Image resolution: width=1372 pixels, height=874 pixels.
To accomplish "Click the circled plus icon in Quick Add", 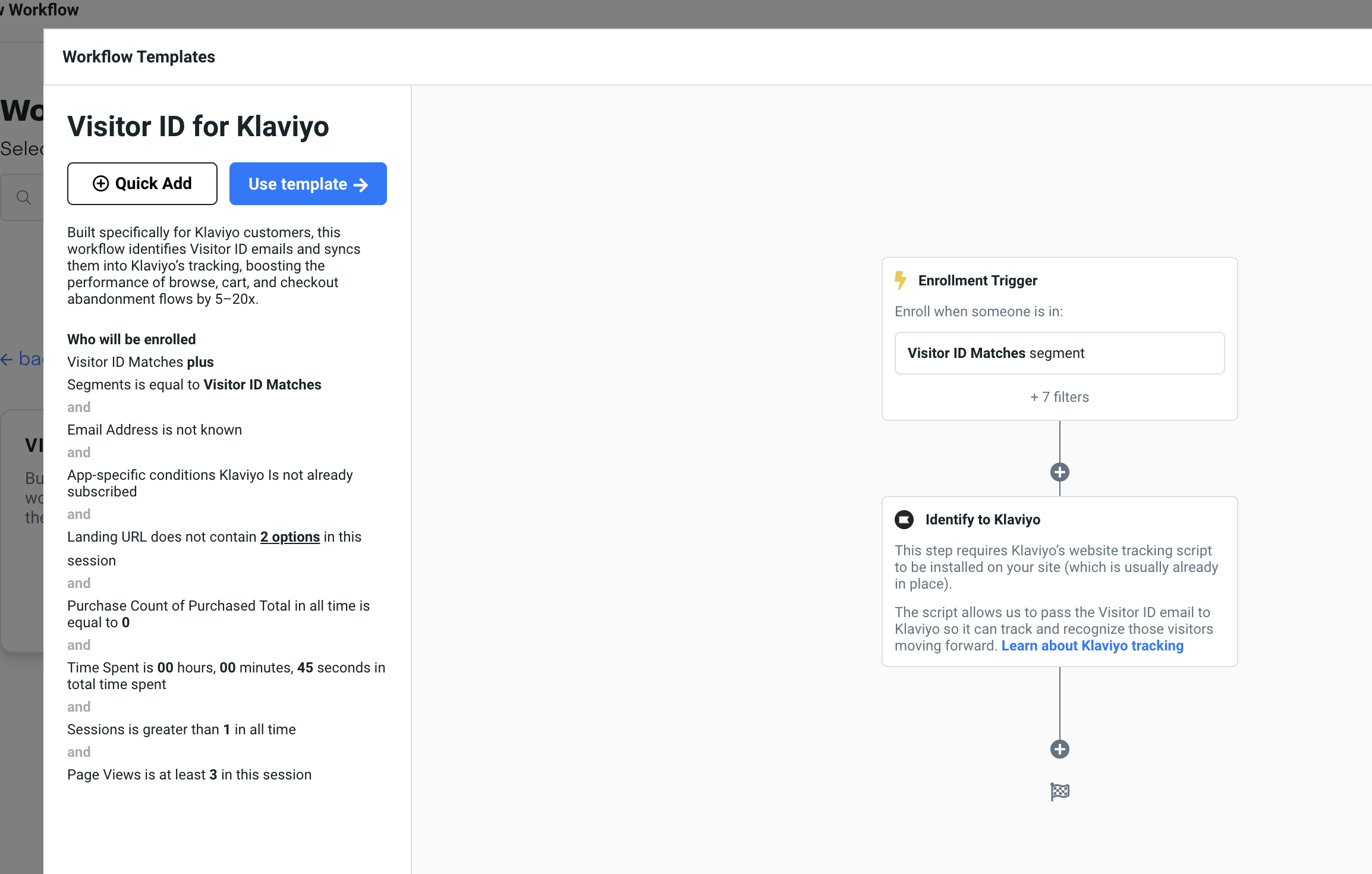I will click(x=100, y=184).
